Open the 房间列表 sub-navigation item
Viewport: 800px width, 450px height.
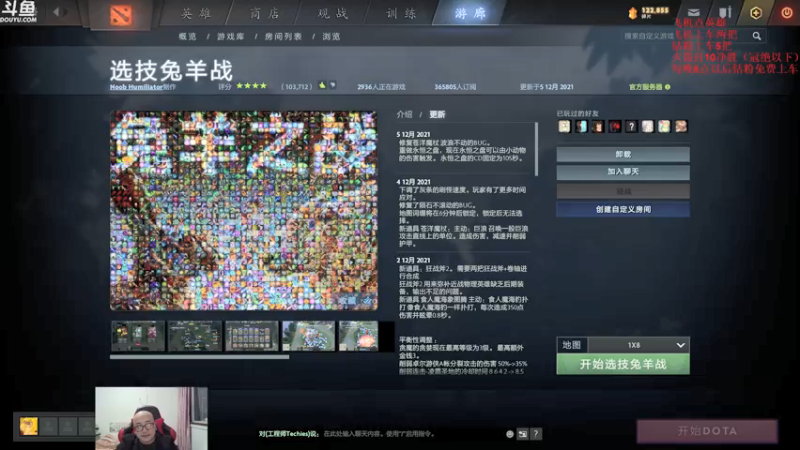[x=283, y=37]
